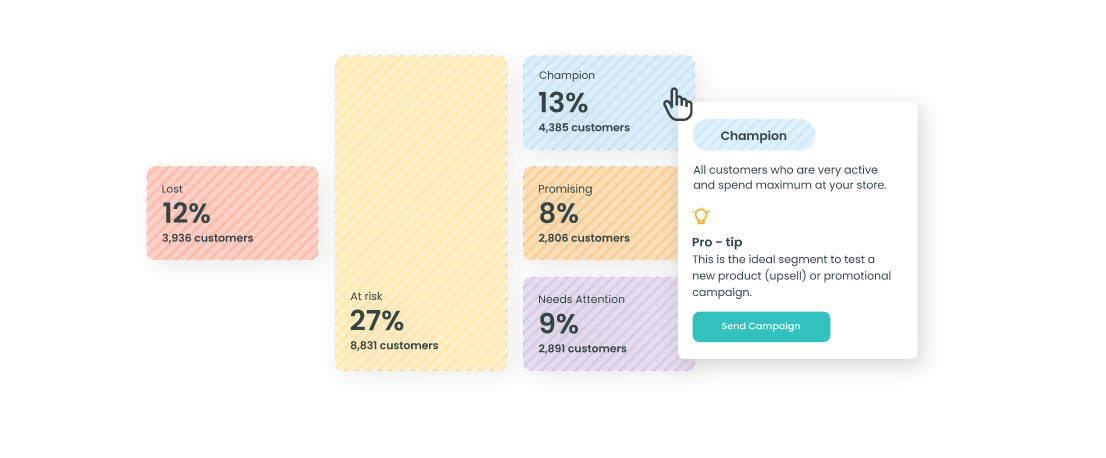Screen dimensions: 1106x458
Task: Click the lightbulb Pro-tip icon
Action: point(700,215)
